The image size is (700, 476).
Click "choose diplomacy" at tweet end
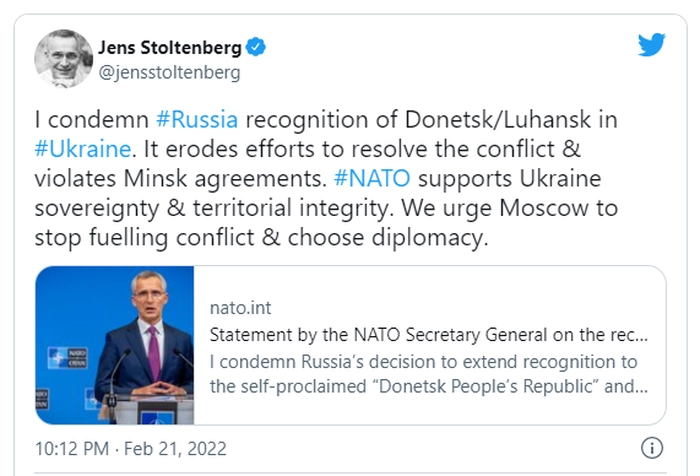(x=388, y=237)
